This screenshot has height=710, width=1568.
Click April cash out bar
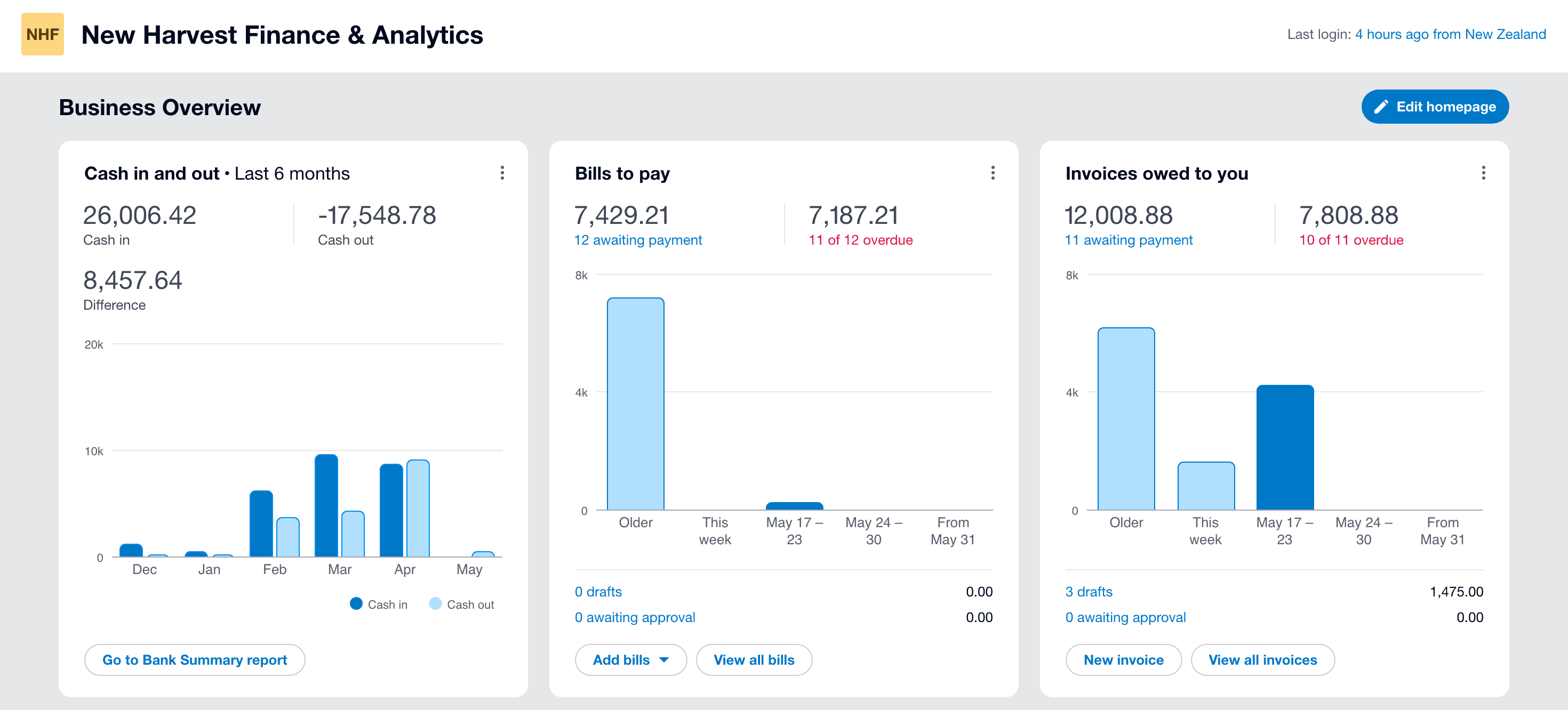tap(418, 508)
